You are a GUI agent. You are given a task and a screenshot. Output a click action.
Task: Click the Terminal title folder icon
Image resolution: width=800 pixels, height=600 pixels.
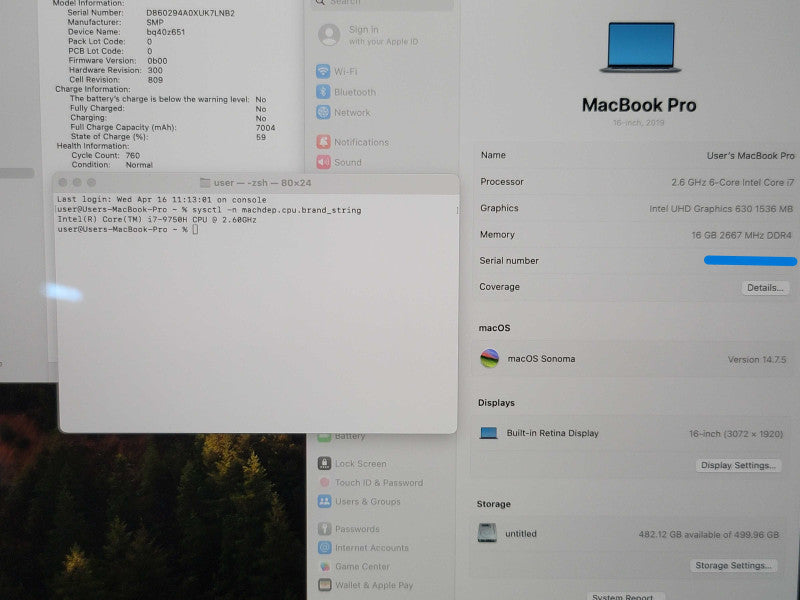coord(205,183)
